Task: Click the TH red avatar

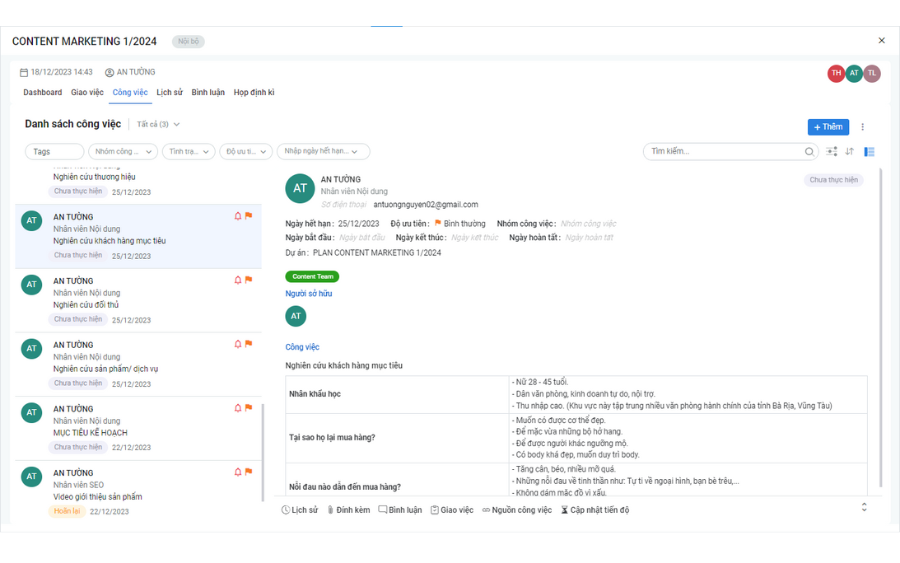Action: (836, 73)
